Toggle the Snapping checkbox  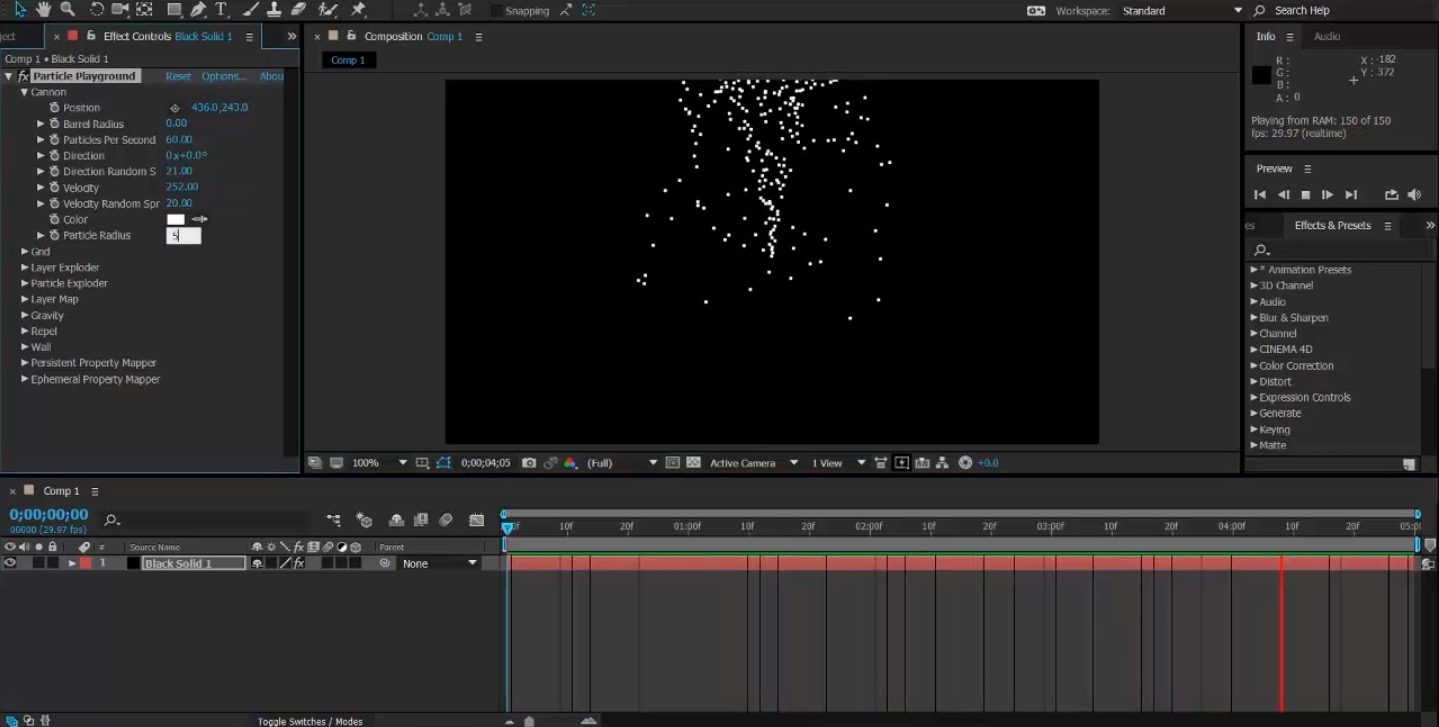pyautogui.click(x=496, y=11)
